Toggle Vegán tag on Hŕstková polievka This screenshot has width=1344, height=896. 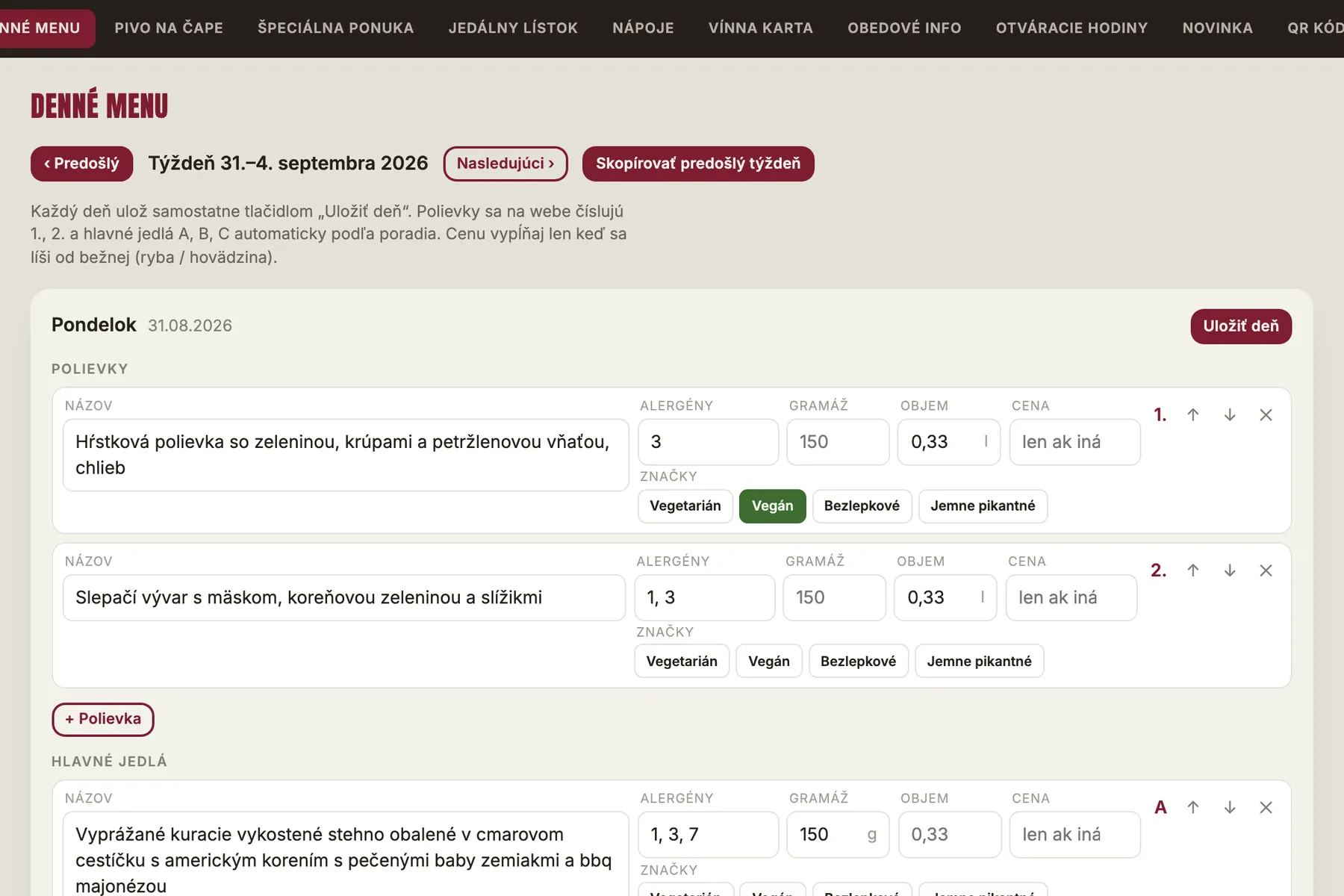click(x=772, y=506)
